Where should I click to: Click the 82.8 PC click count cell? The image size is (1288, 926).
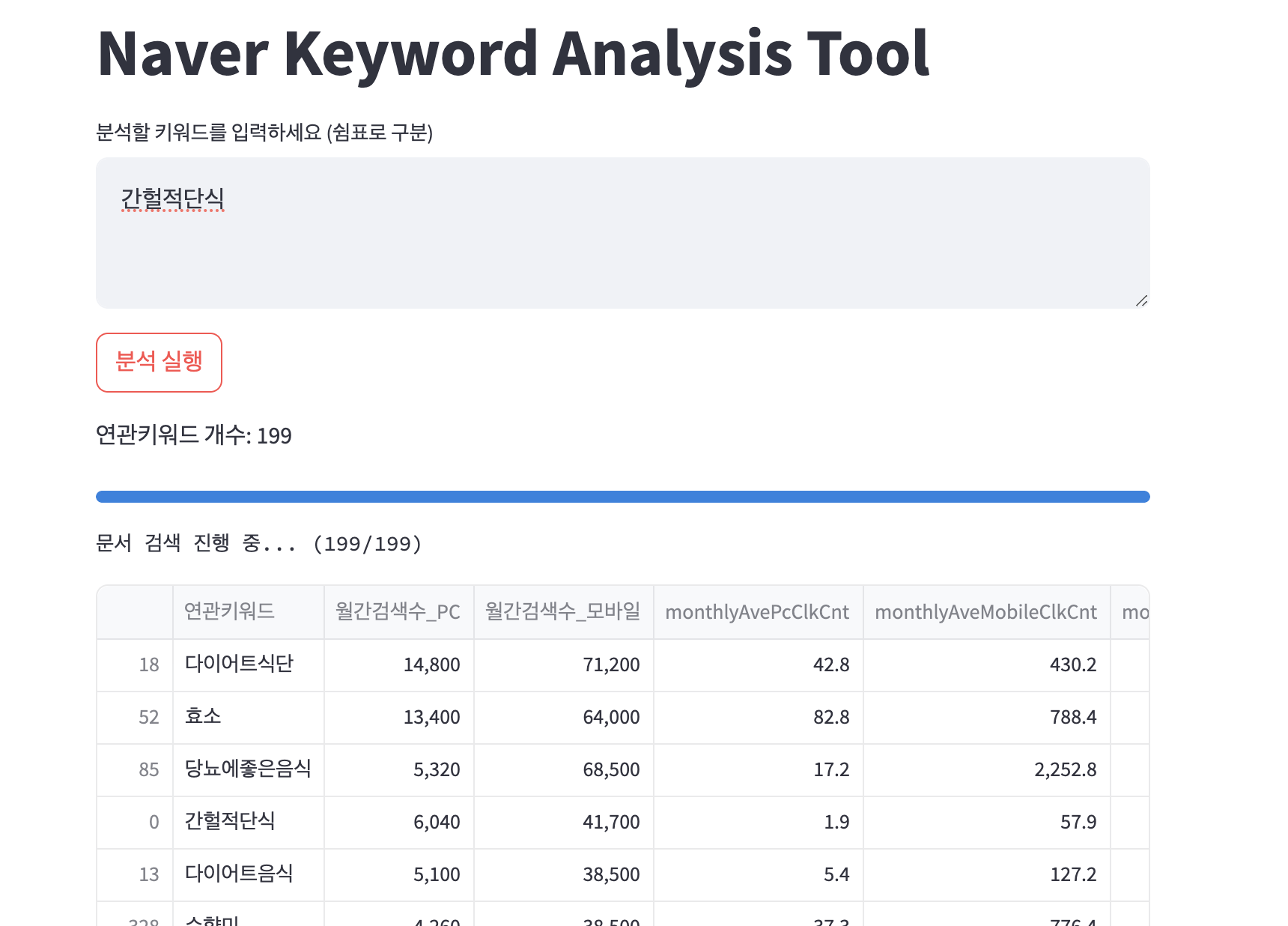pyautogui.click(x=758, y=717)
